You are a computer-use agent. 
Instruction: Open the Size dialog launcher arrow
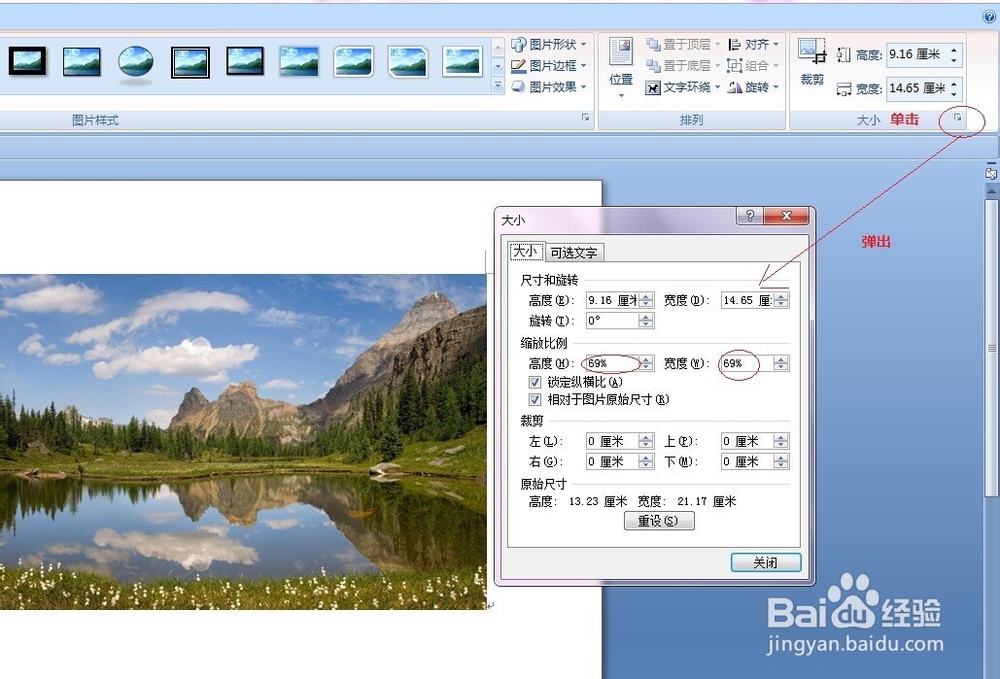click(x=959, y=119)
